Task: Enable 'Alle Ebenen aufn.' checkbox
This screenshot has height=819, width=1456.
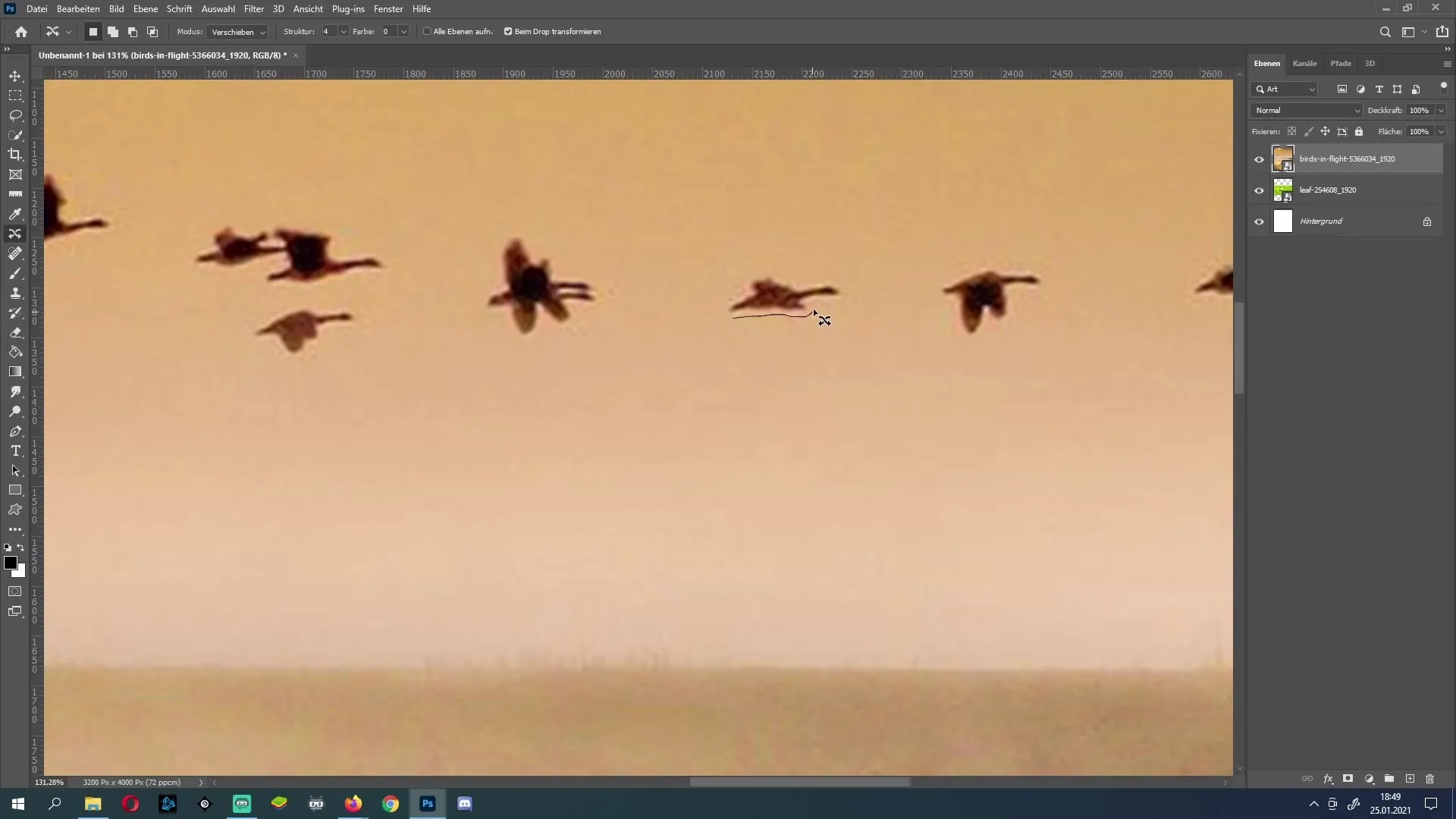Action: [427, 32]
